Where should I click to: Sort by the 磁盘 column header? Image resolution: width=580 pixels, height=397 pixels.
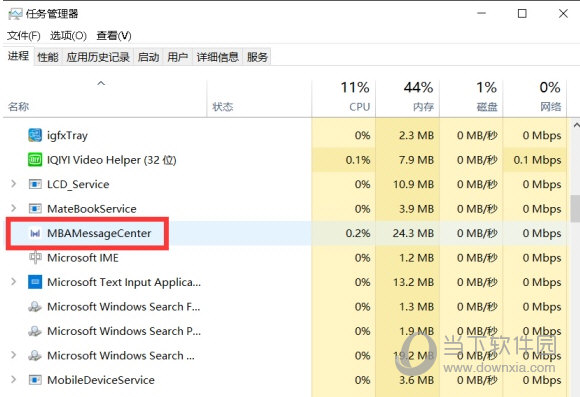click(x=471, y=98)
